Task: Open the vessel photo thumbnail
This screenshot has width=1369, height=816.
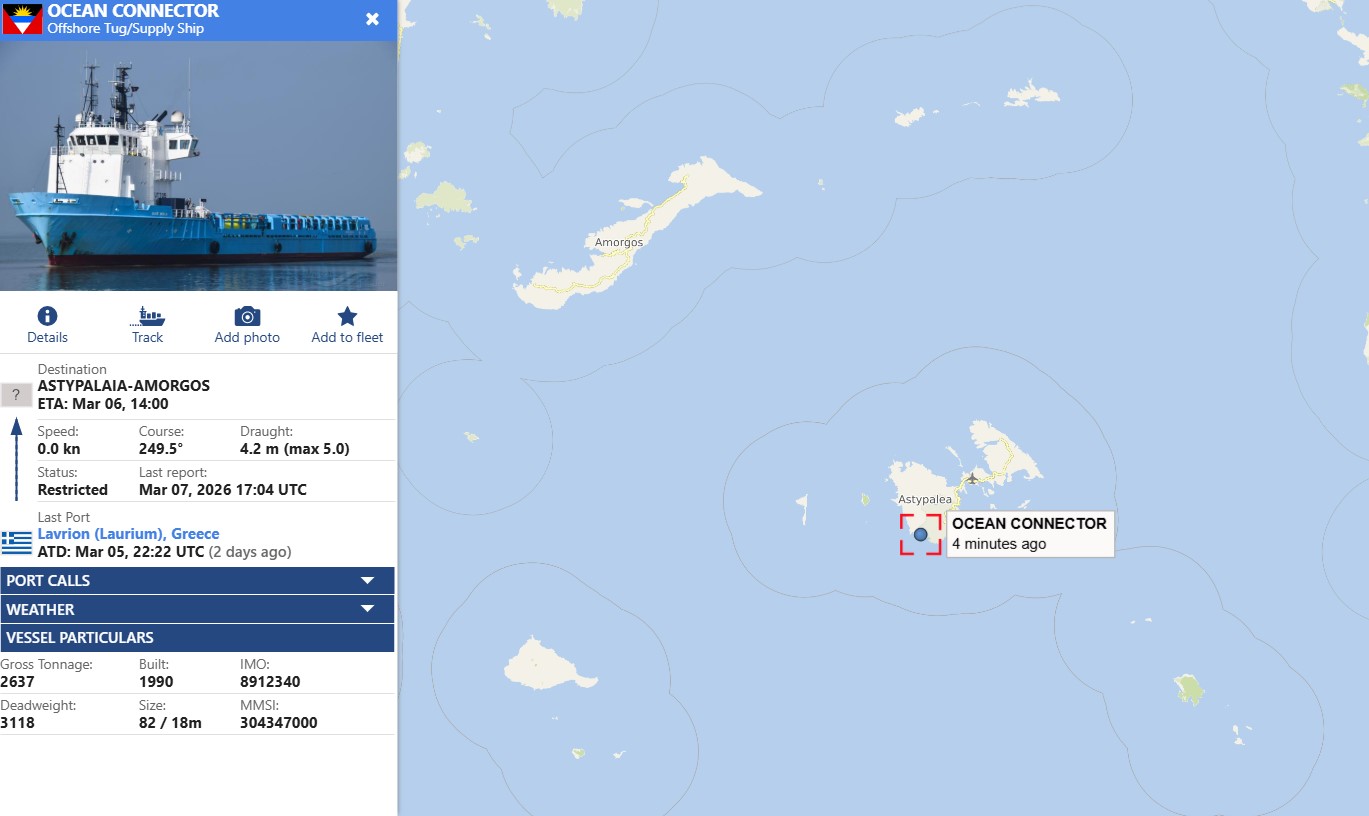Action: point(198,166)
